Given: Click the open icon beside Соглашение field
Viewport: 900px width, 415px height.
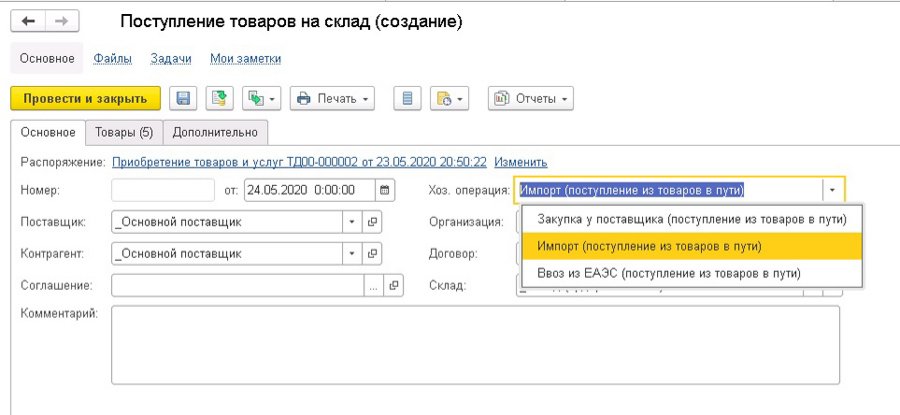Looking at the screenshot, I should click(393, 286).
